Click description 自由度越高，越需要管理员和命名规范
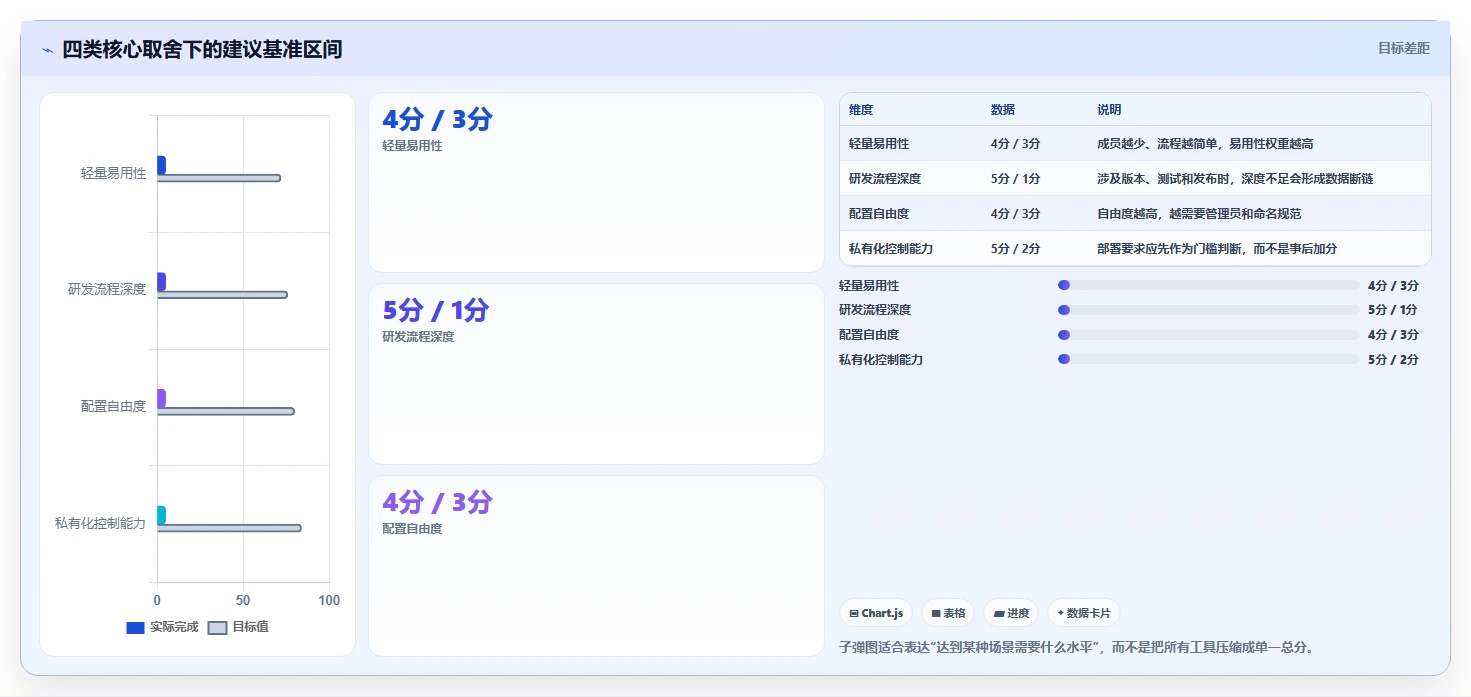 pos(1199,214)
